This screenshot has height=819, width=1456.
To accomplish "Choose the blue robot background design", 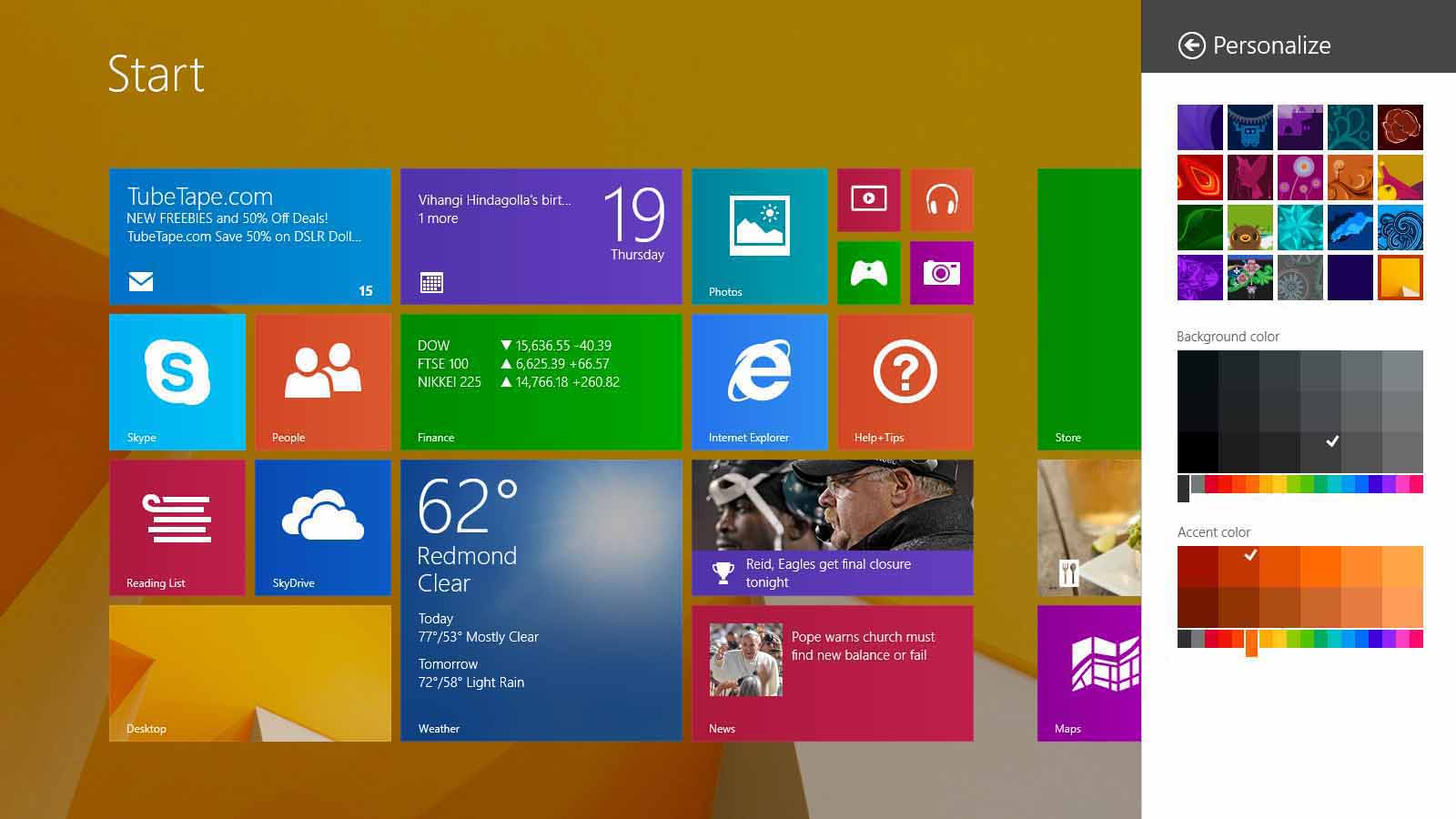I will point(1250,127).
